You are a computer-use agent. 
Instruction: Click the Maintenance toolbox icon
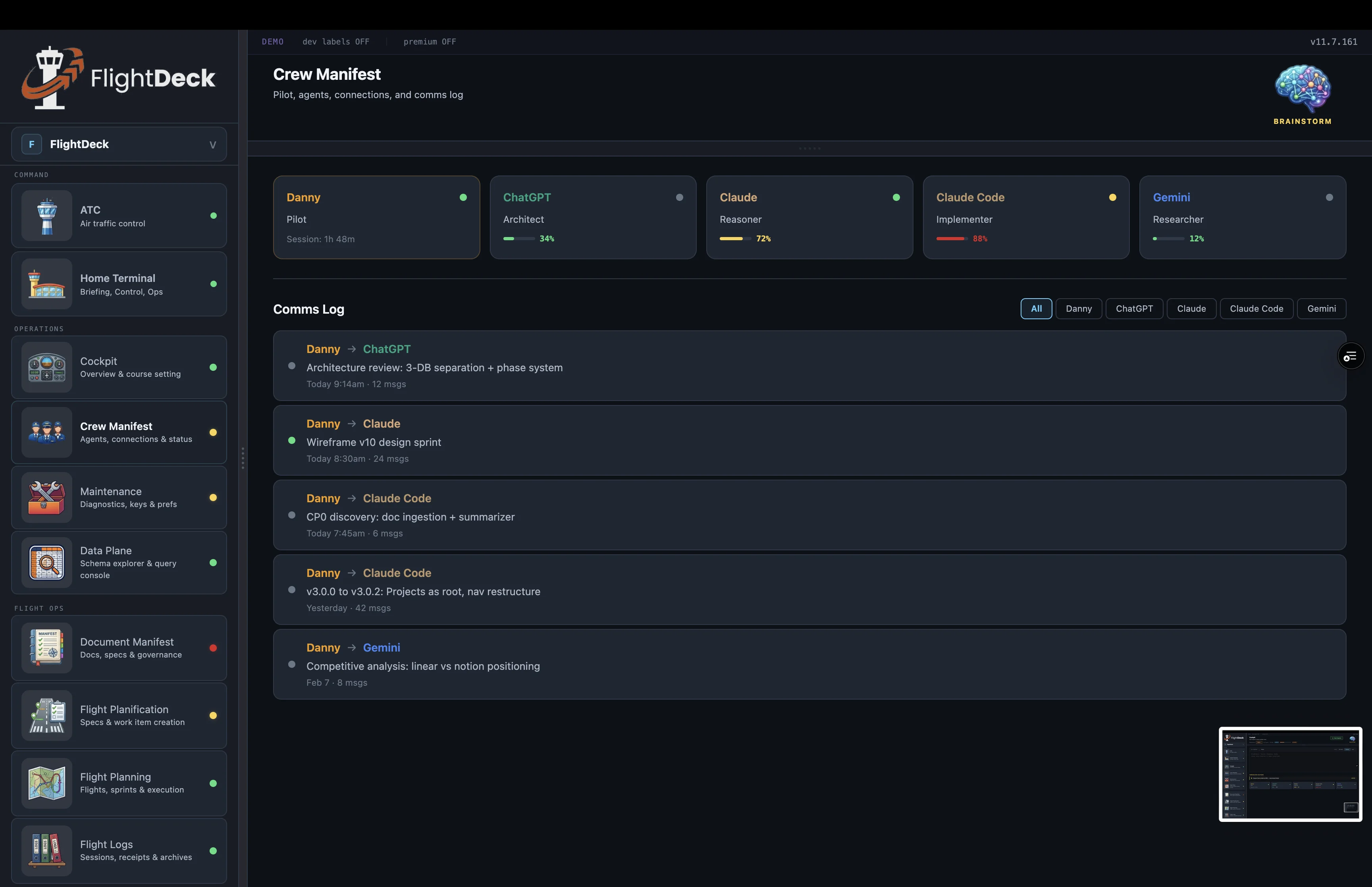tap(46, 497)
